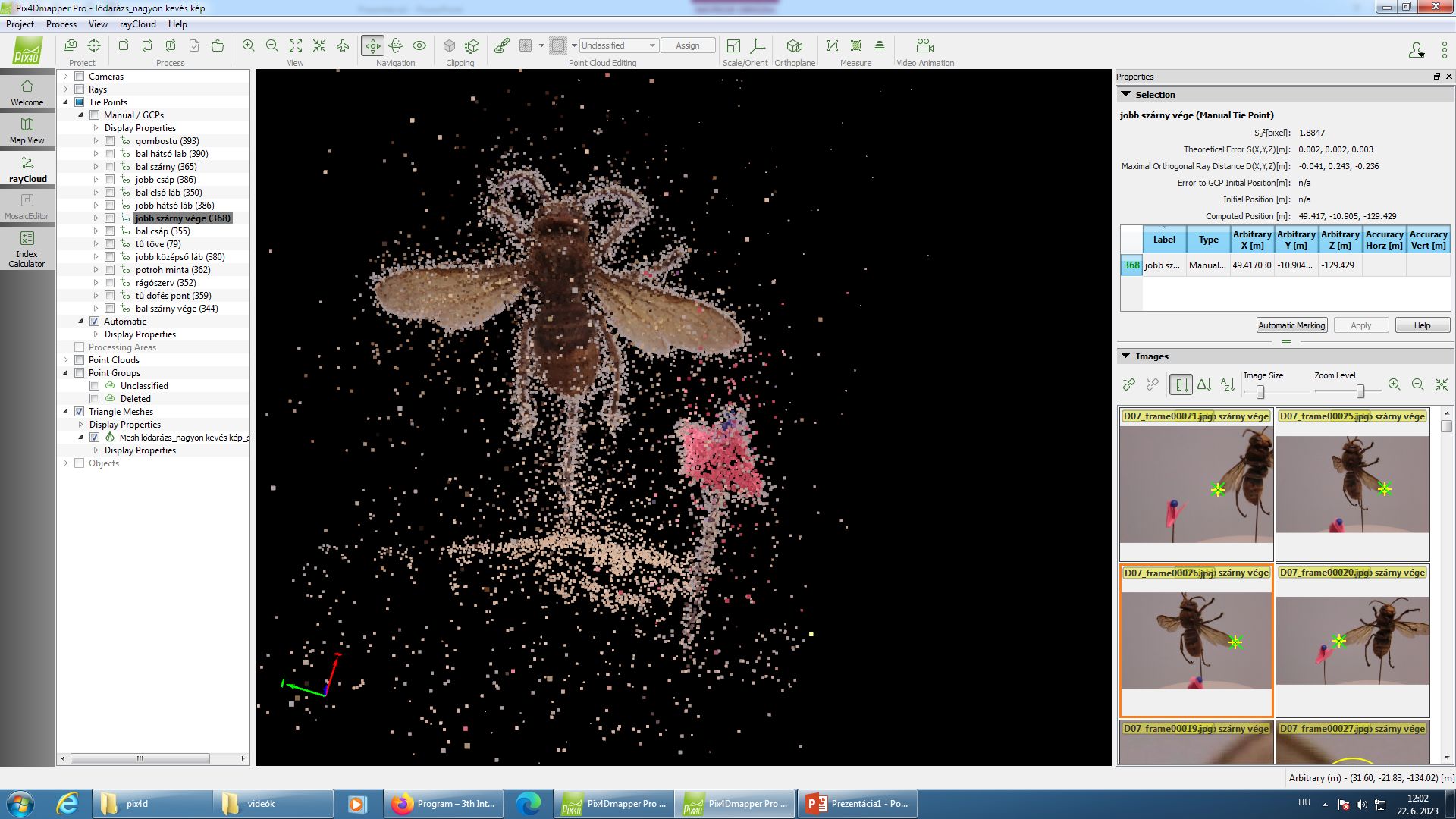
Task: Click the Apply button in Properties
Action: (1360, 325)
